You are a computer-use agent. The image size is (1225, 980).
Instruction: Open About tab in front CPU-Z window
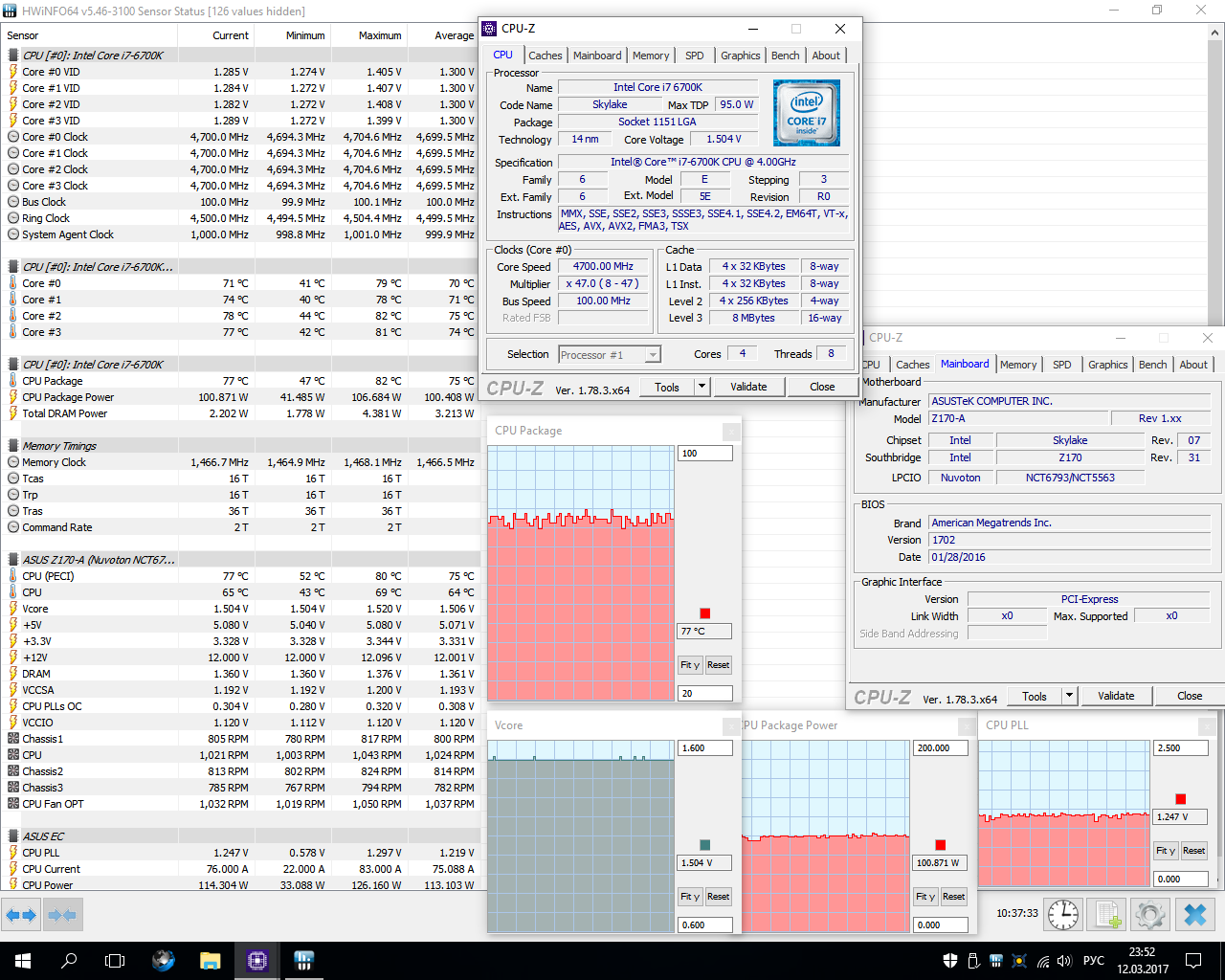point(826,56)
